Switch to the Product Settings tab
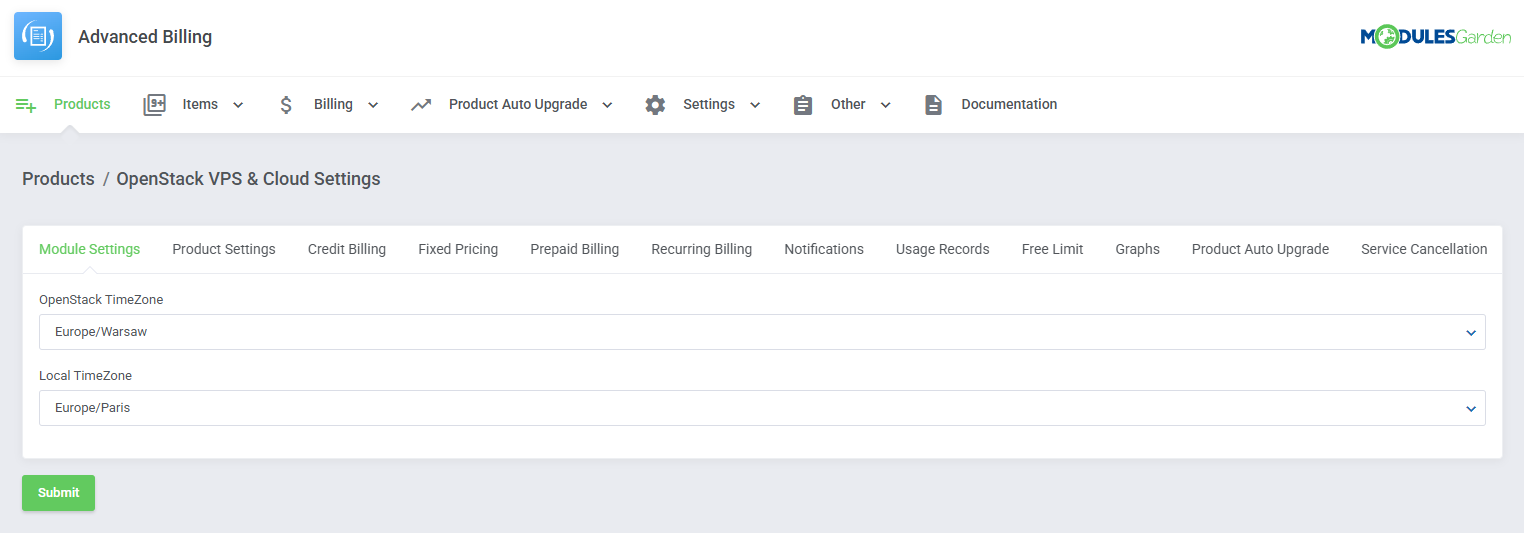 pyautogui.click(x=223, y=249)
